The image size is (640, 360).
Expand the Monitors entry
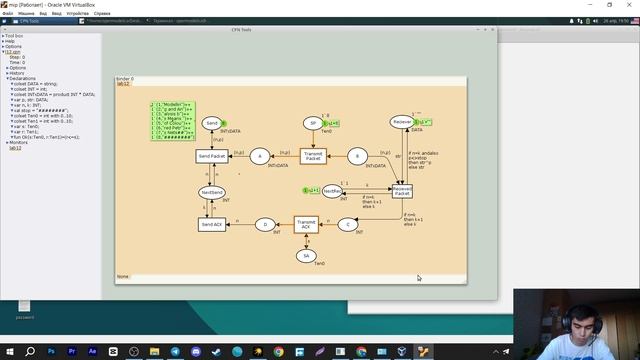tap(7, 142)
